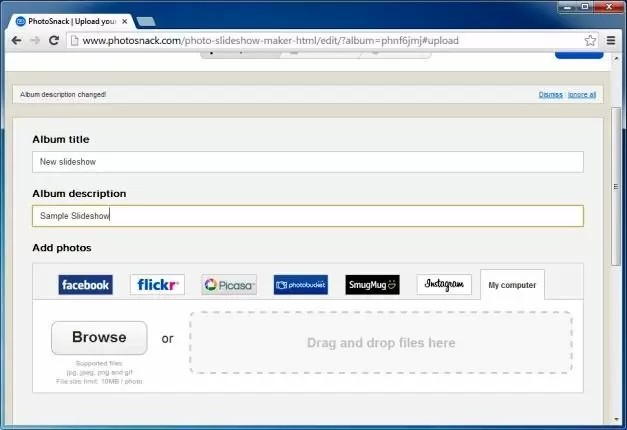Pick the Picasa import option
This screenshot has width=627, height=430.
(x=229, y=285)
